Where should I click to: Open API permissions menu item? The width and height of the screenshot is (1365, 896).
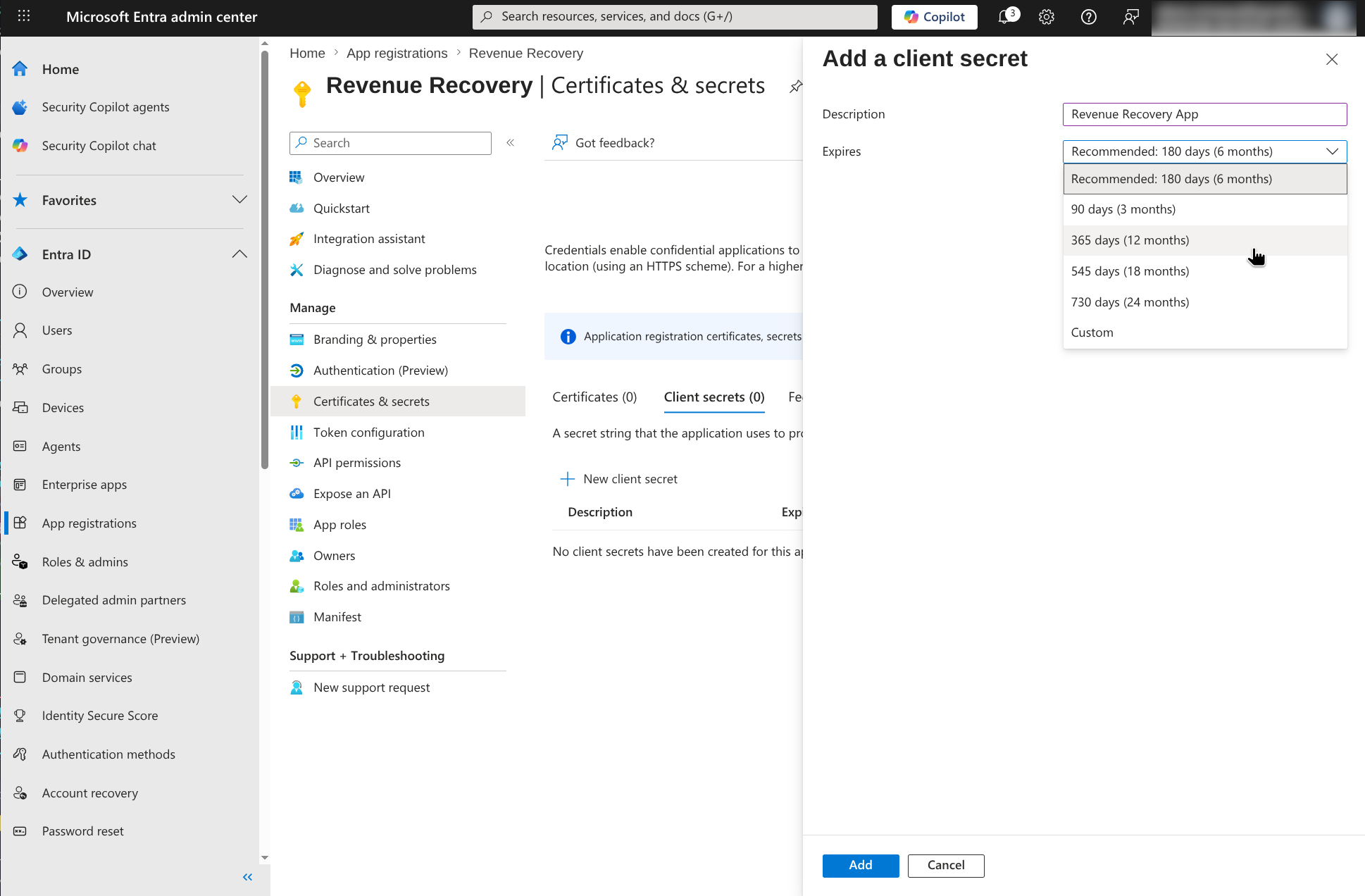click(398, 463)
